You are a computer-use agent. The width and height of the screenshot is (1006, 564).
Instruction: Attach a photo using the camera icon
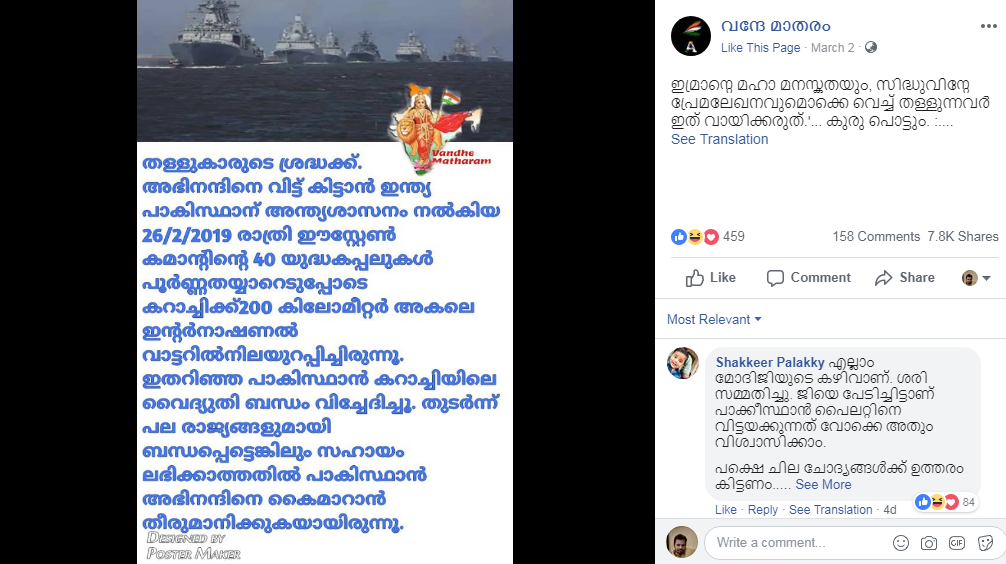pos(928,543)
